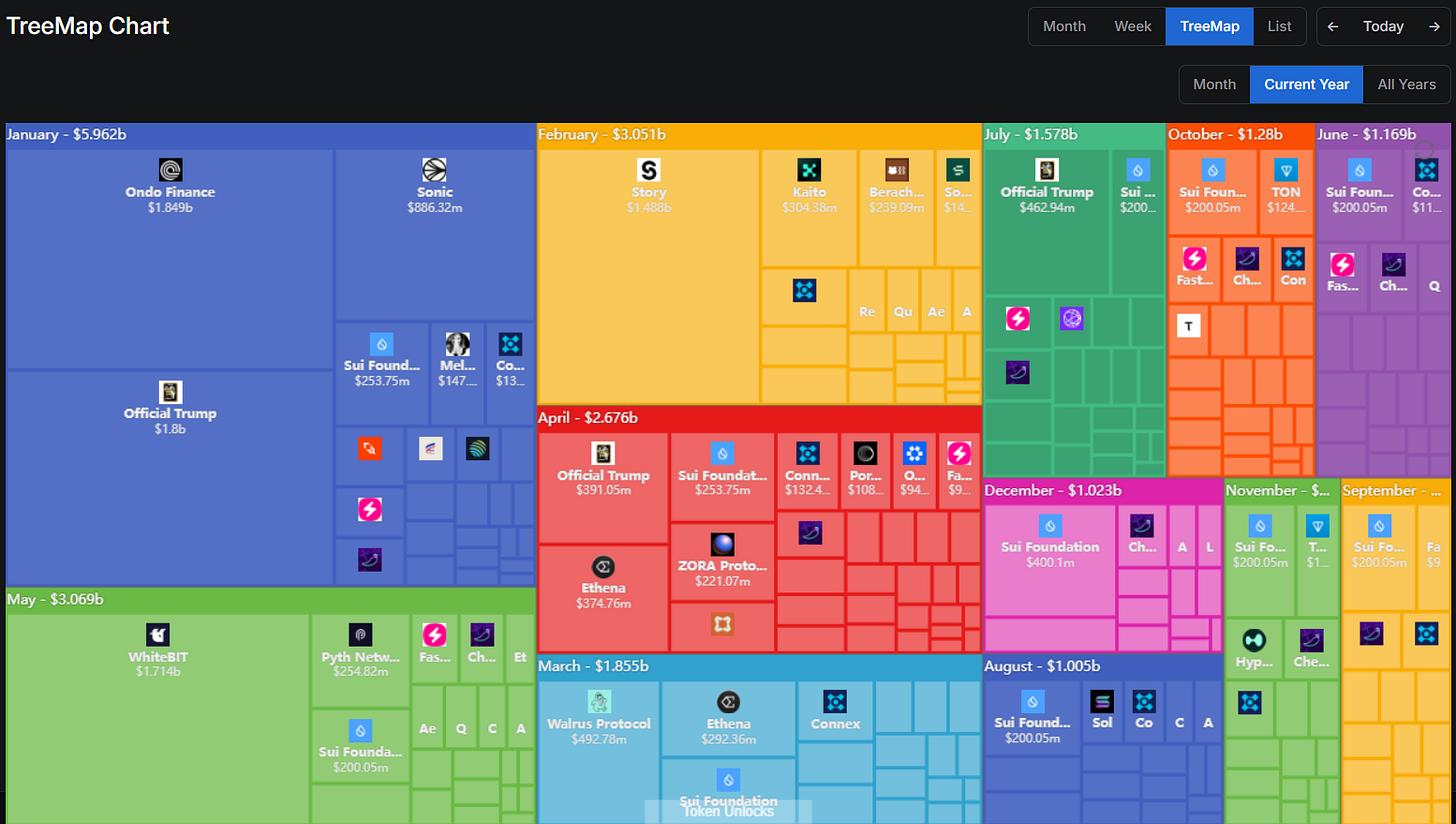1456x824 pixels.
Task: Click the Berachain icon in February
Action: tap(897, 170)
